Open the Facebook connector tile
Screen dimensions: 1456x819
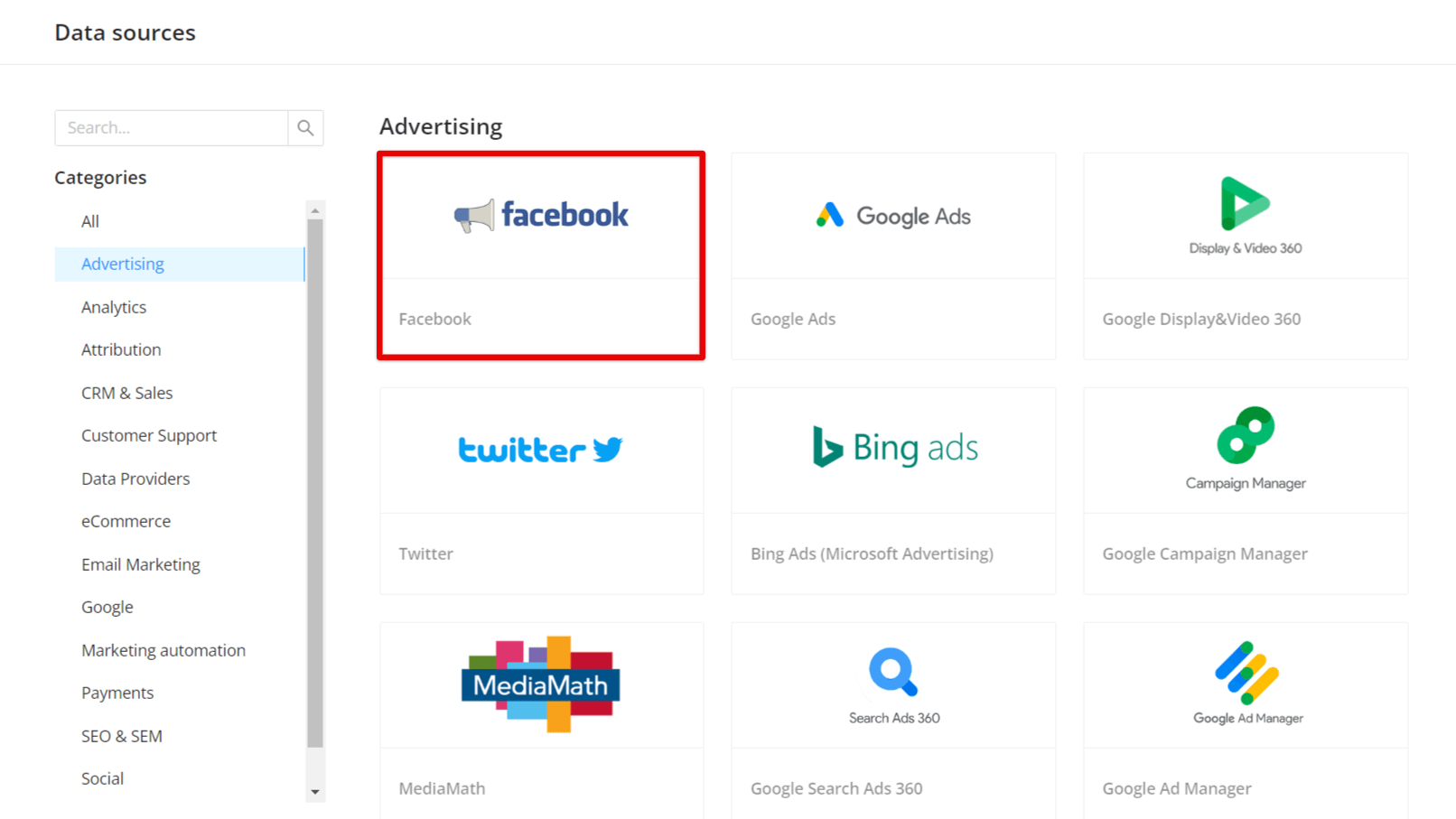point(540,256)
